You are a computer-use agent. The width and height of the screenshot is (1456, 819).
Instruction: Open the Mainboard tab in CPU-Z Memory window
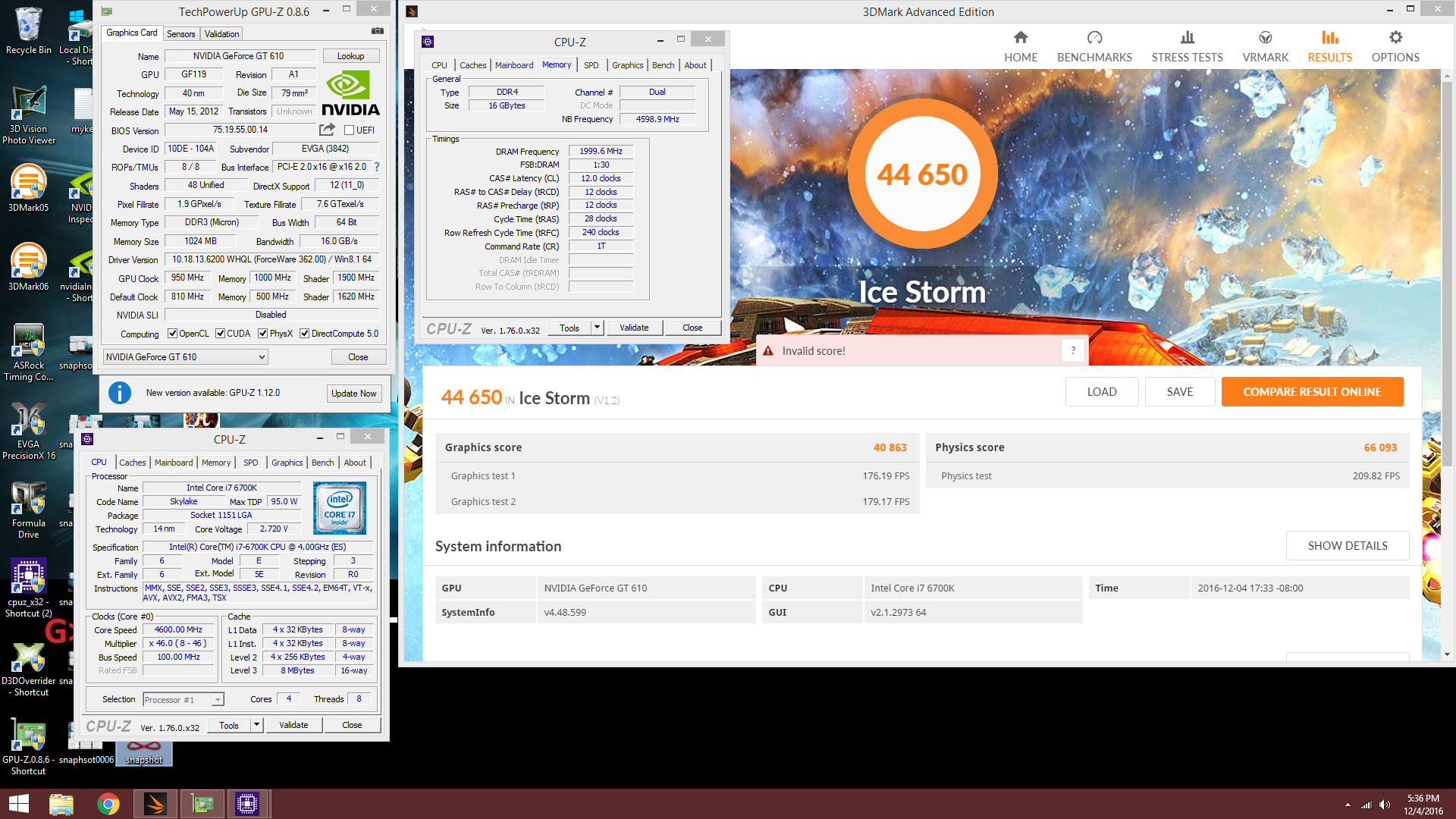[514, 65]
